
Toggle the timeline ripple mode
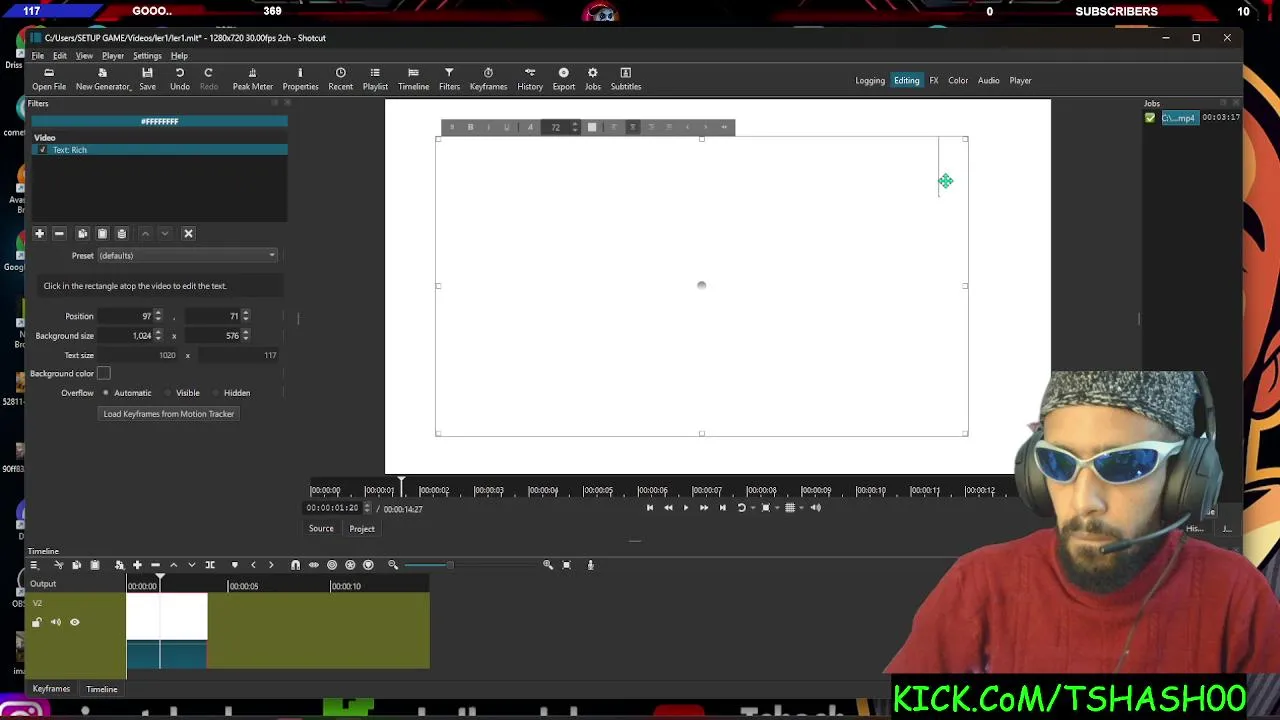tap(332, 565)
